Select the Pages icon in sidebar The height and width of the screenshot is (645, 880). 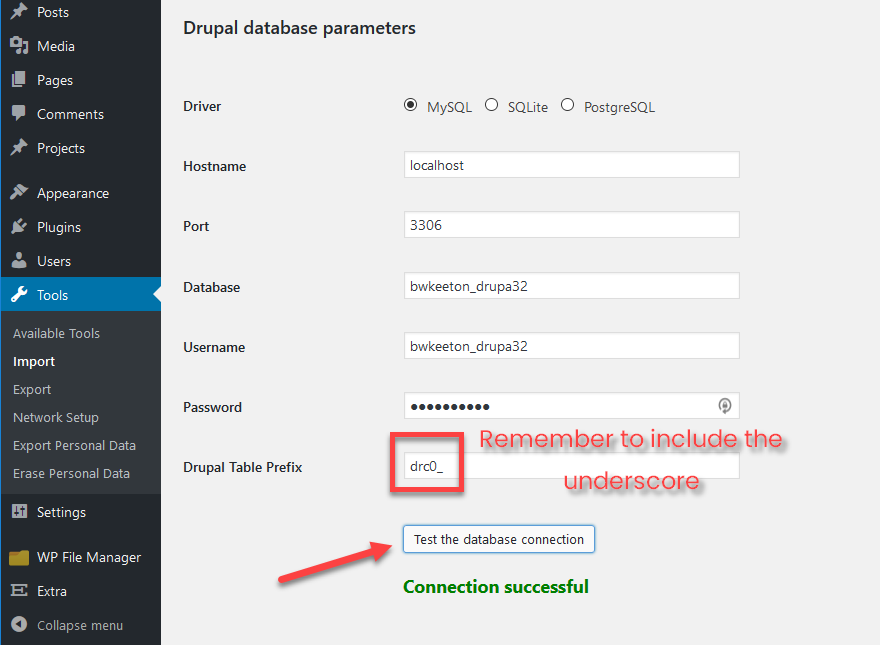(x=18, y=80)
